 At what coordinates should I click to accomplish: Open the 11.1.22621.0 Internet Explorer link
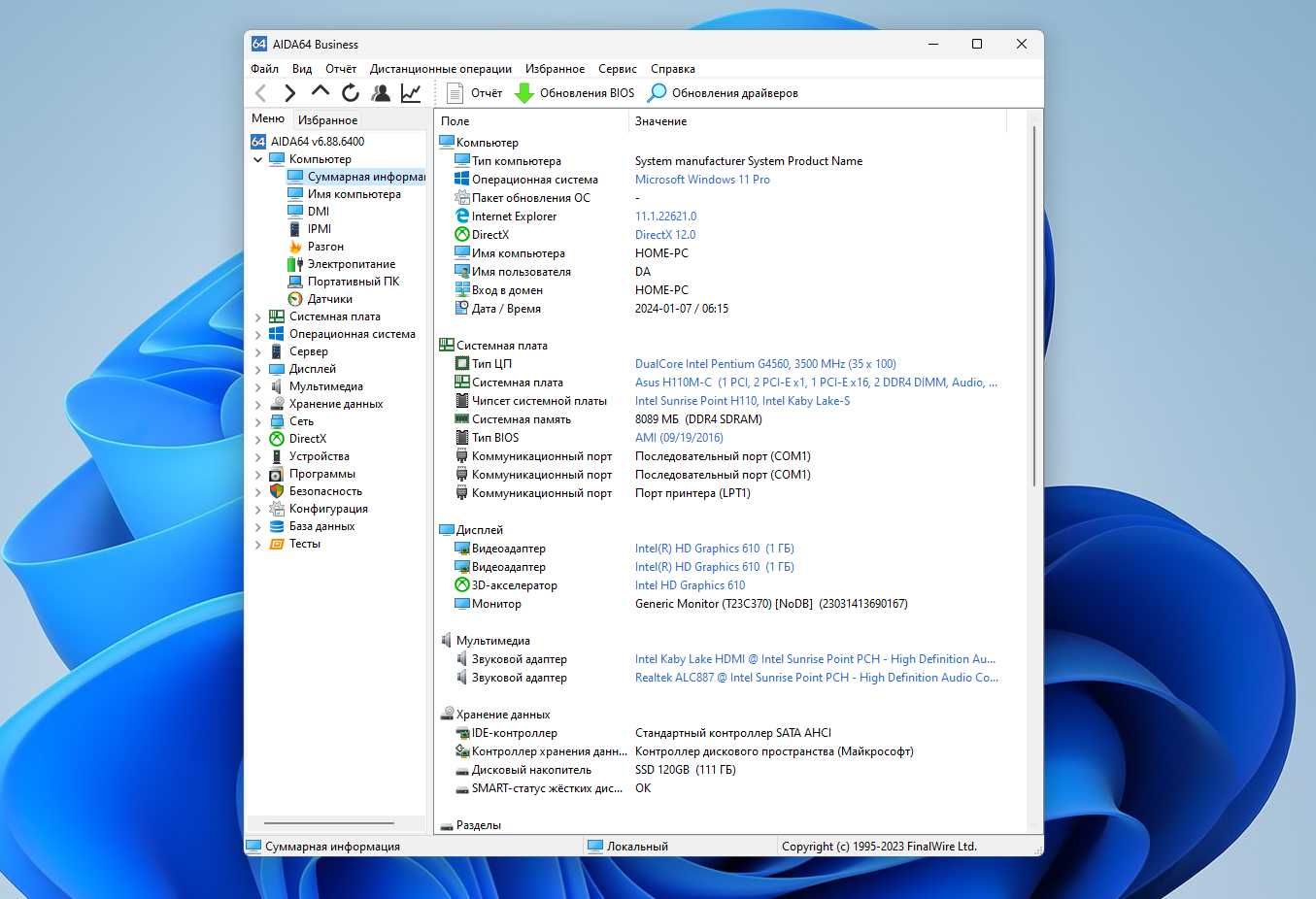pos(665,216)
